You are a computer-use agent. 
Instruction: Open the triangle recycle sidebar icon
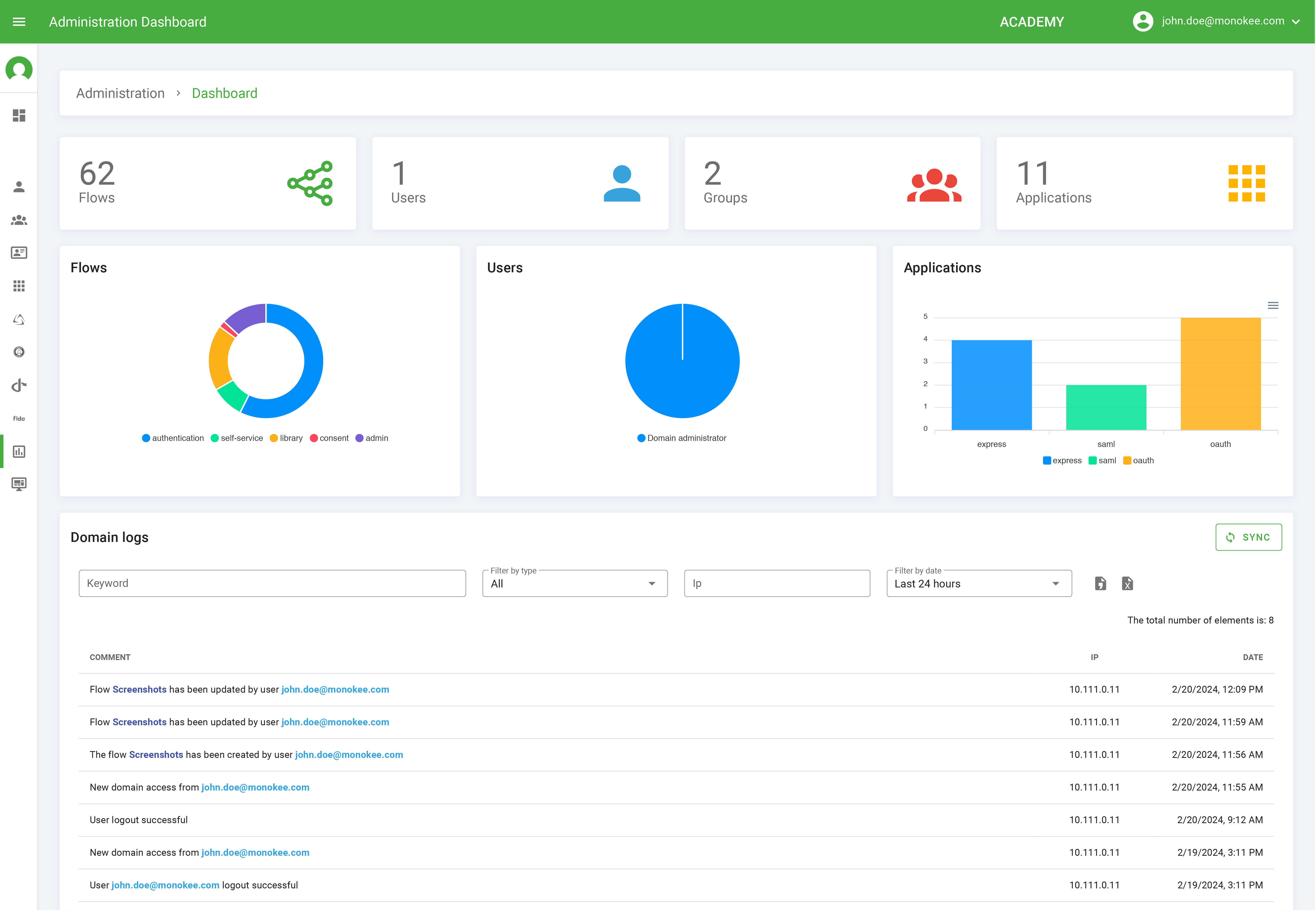pyautogui.click(x=19, y=319)
